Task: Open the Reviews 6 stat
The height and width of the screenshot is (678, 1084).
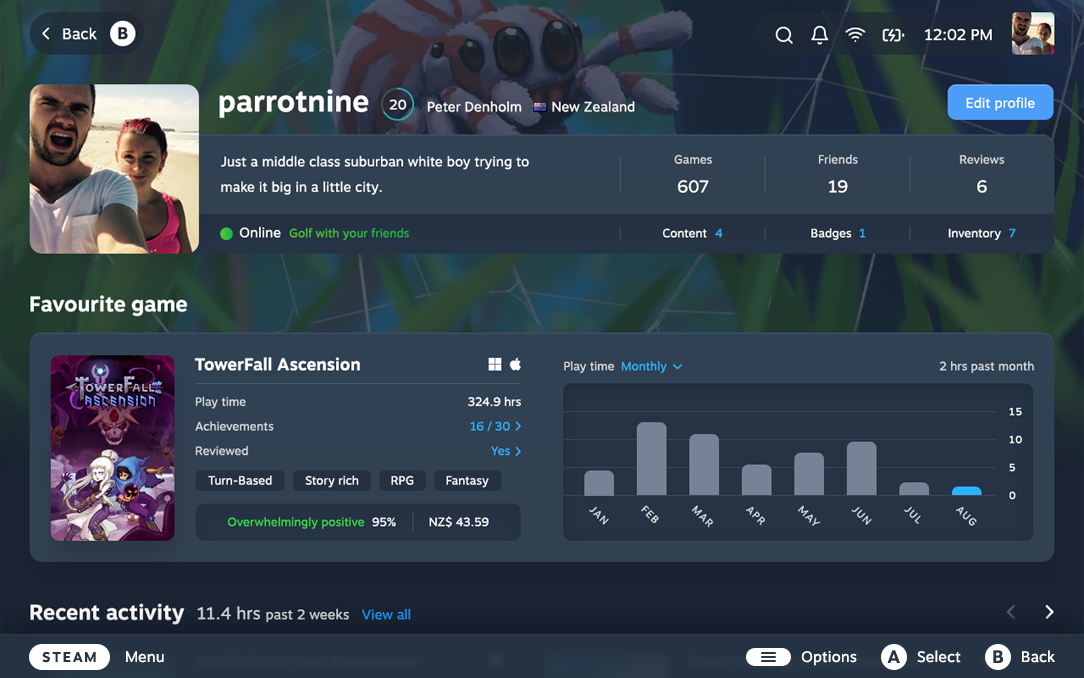Action: tap(981, 174)
